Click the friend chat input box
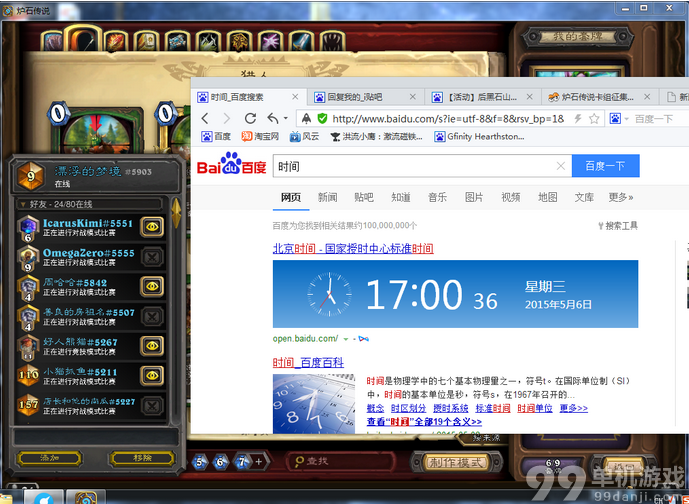The width and height of the screenshot is (689, 504). [96, 437]
